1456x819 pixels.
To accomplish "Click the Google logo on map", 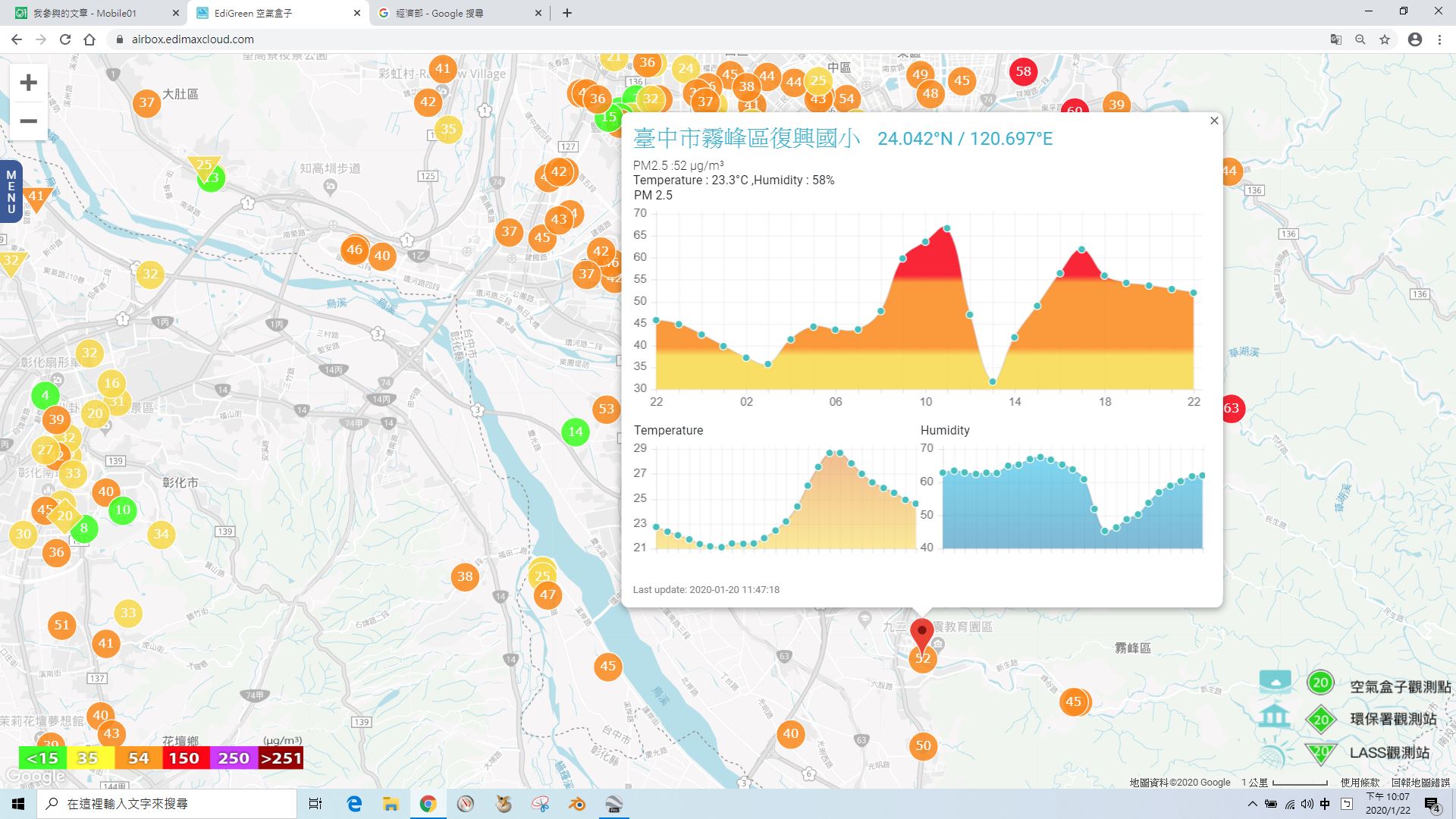I will click(34, 777).
